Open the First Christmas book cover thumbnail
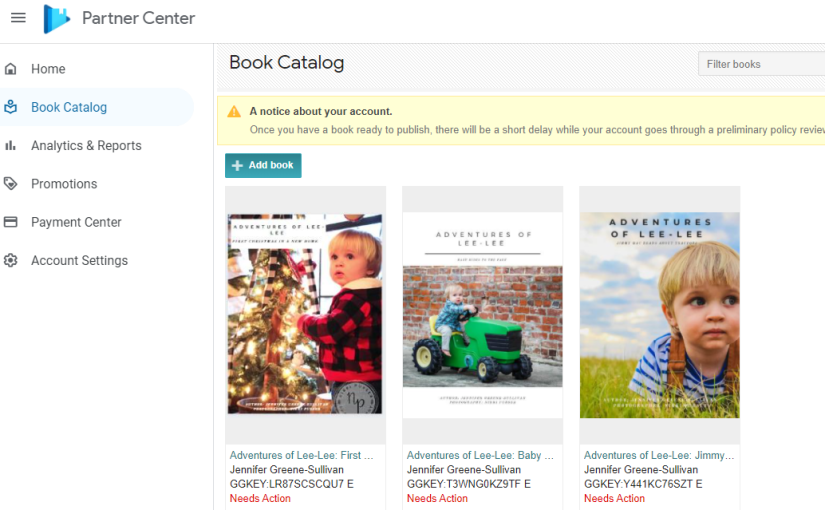 pos(305,314)
